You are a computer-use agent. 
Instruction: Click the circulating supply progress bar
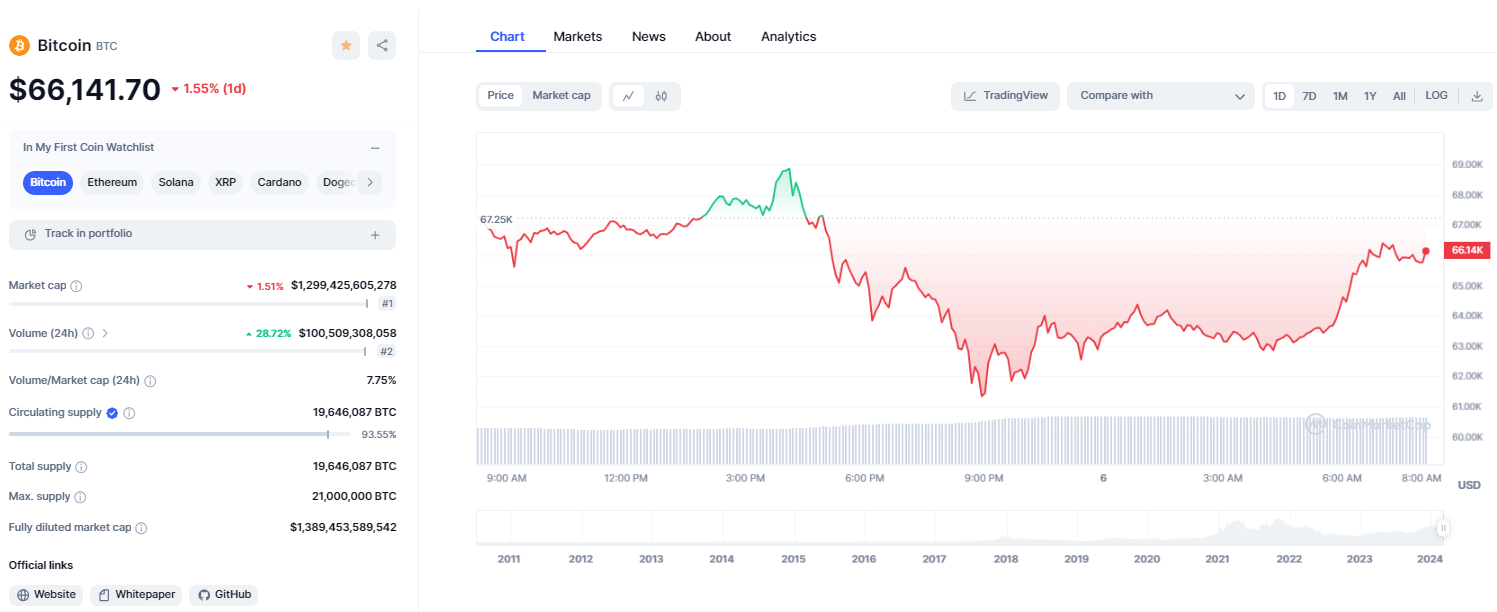click(179, 434)
